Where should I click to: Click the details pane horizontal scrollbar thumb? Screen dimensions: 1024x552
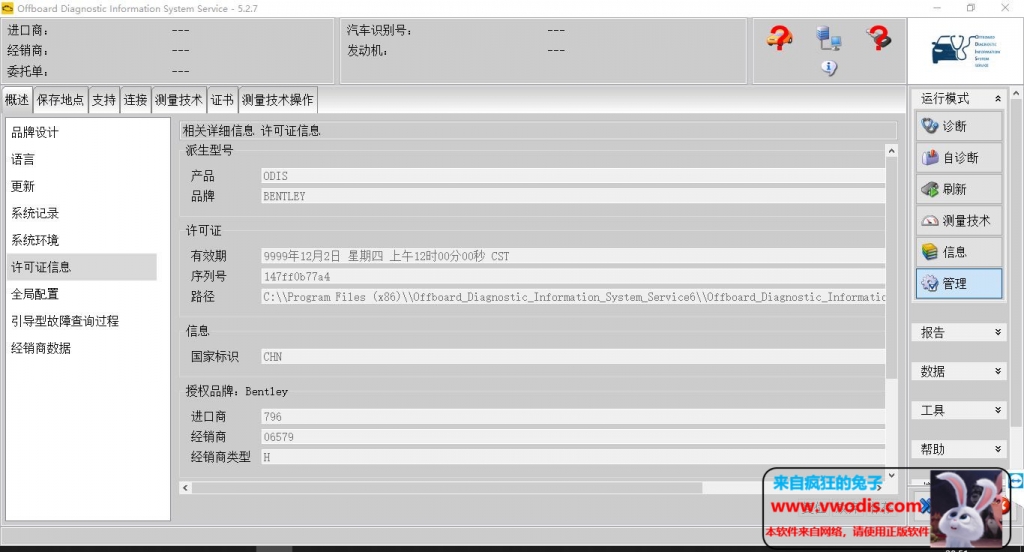[x=447, y=487]
